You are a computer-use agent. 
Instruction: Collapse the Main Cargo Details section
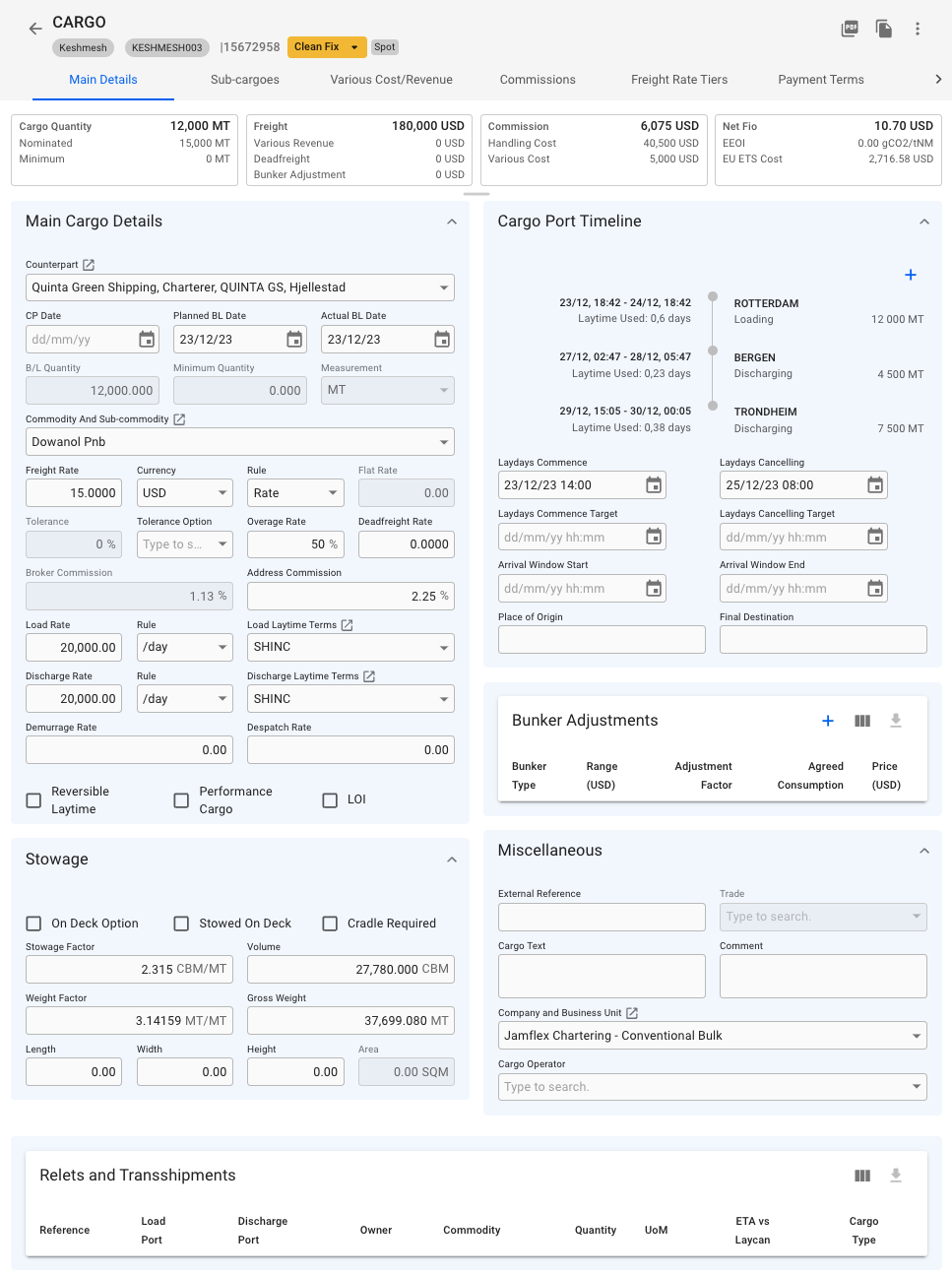(452, 222)
